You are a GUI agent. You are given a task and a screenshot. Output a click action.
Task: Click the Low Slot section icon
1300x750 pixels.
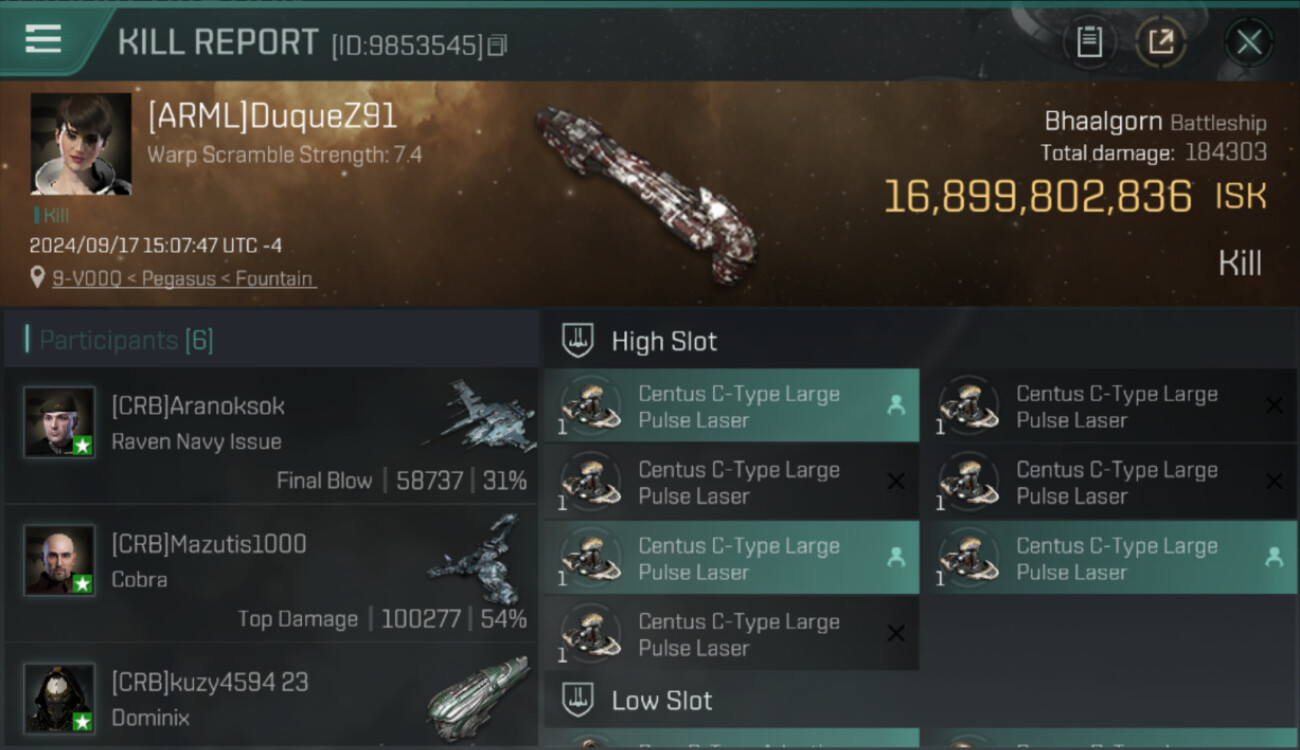pos(578,700)
